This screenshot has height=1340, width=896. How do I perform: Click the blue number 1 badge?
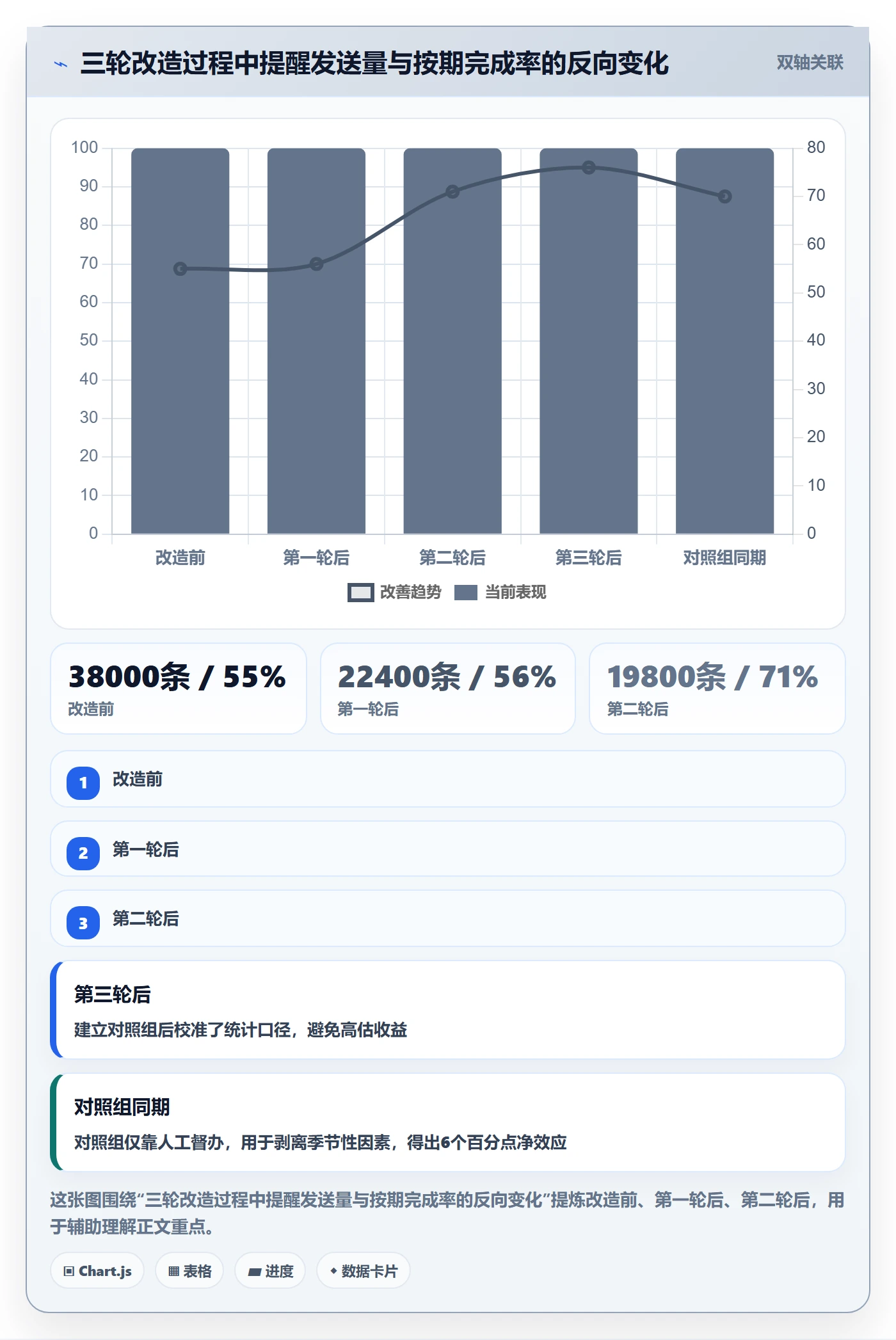pyautogui.click(x=83, y=783)
